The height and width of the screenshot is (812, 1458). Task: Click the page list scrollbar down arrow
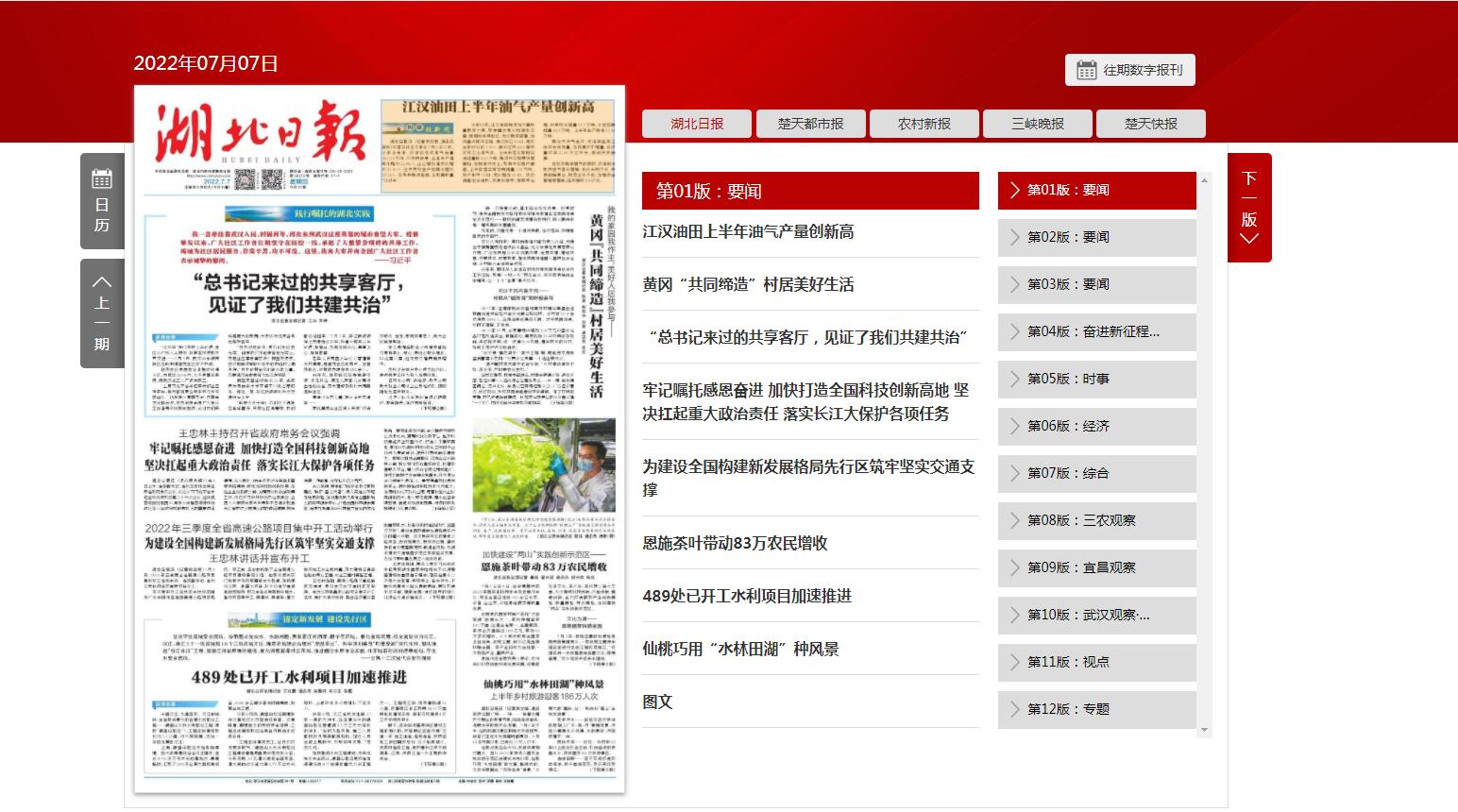point(1204,730)
